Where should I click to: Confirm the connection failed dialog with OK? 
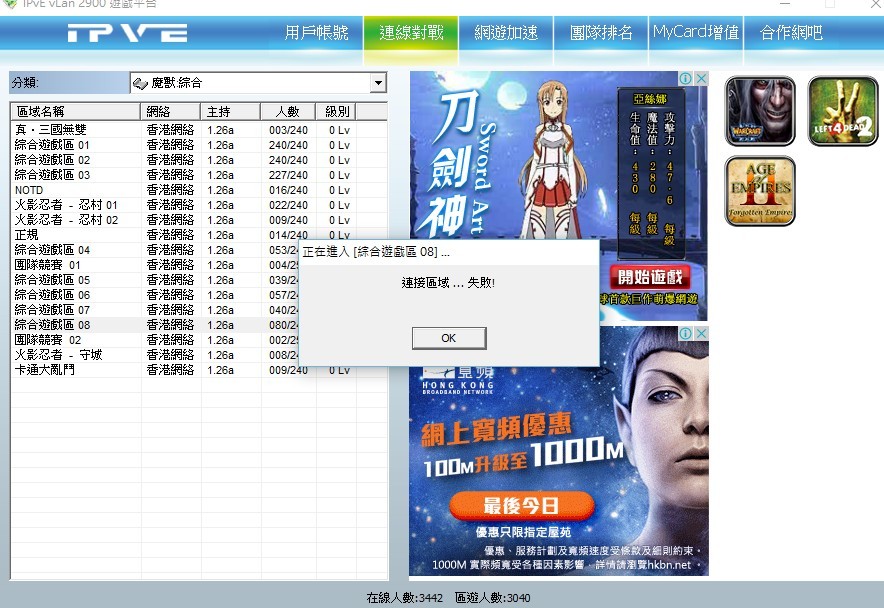(x=449, y=338)
